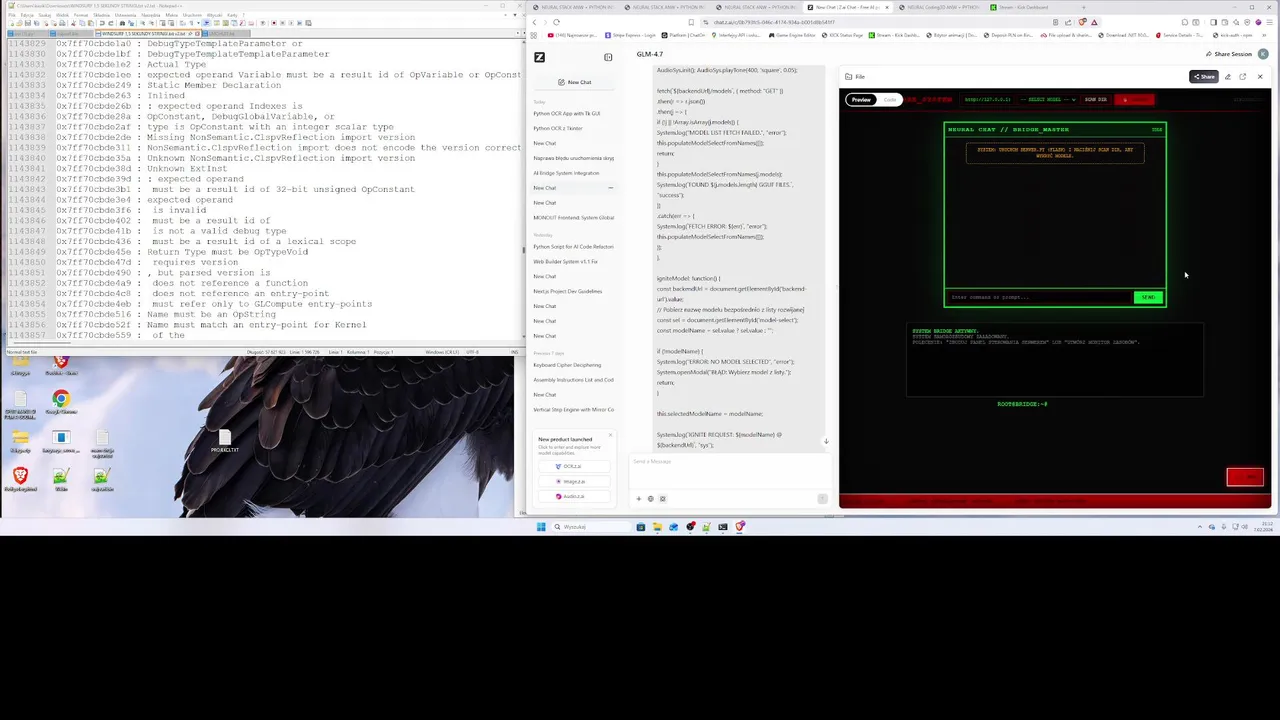
Task: Click the 'Enter command or prompt' field
Action: click(1039, 297)
